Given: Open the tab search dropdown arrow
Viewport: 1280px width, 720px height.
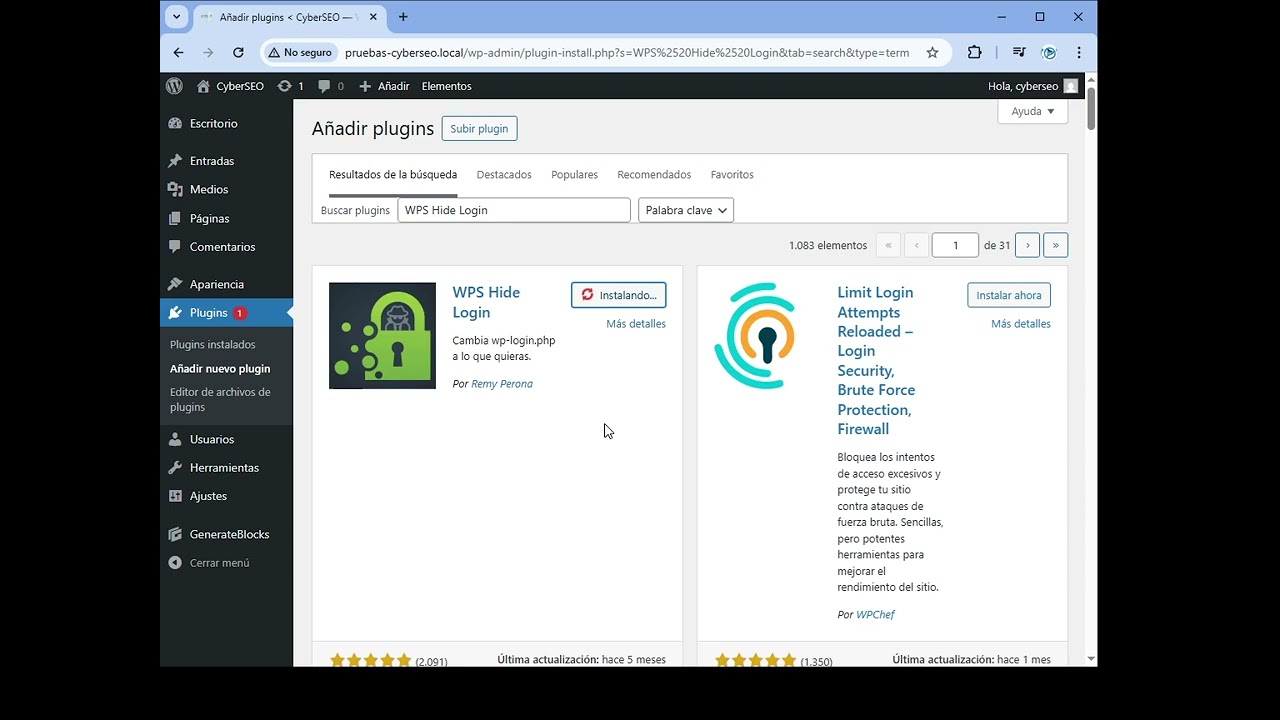Looking at the screenshot, I should coord(177,17).
